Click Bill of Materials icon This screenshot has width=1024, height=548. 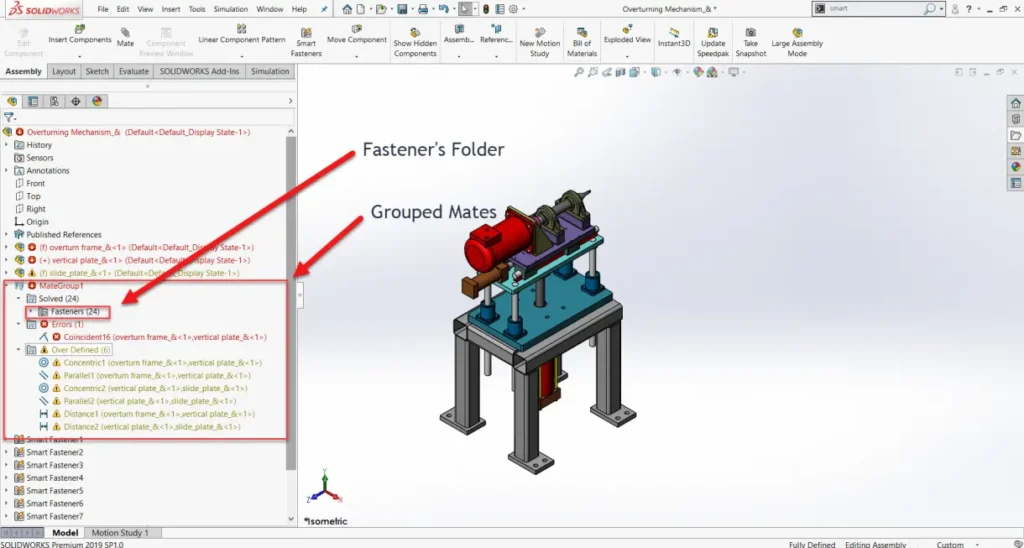582,31
